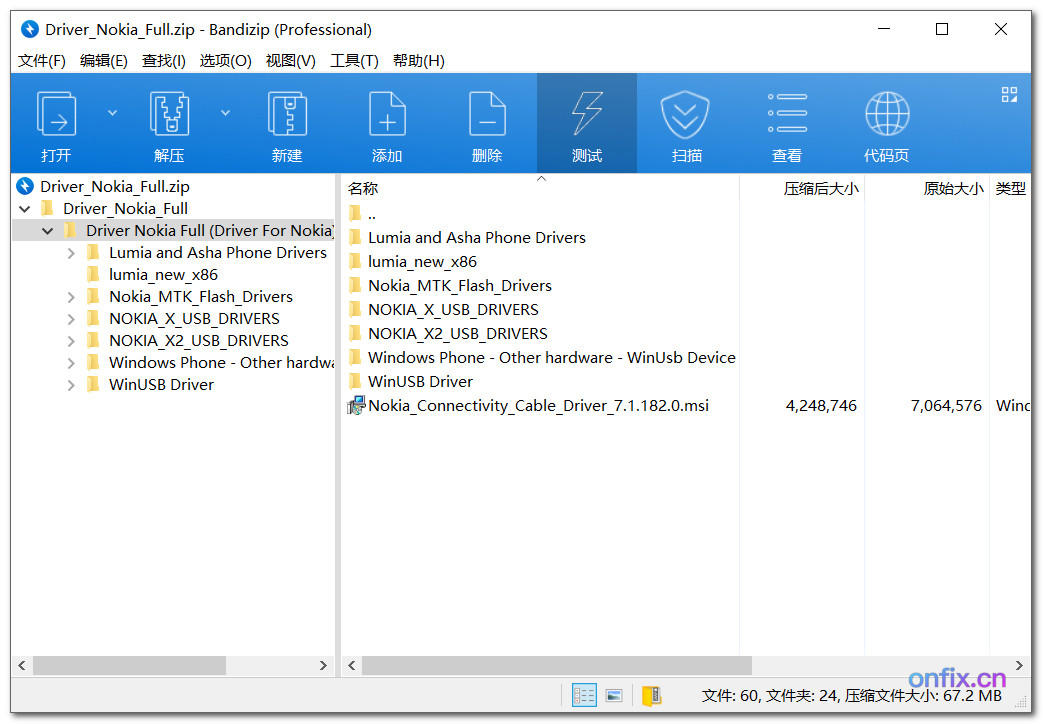This screenshot has width=1043, height=724.
Task: Click the New archive (新建) icon
Action: [x=287, y=122]
